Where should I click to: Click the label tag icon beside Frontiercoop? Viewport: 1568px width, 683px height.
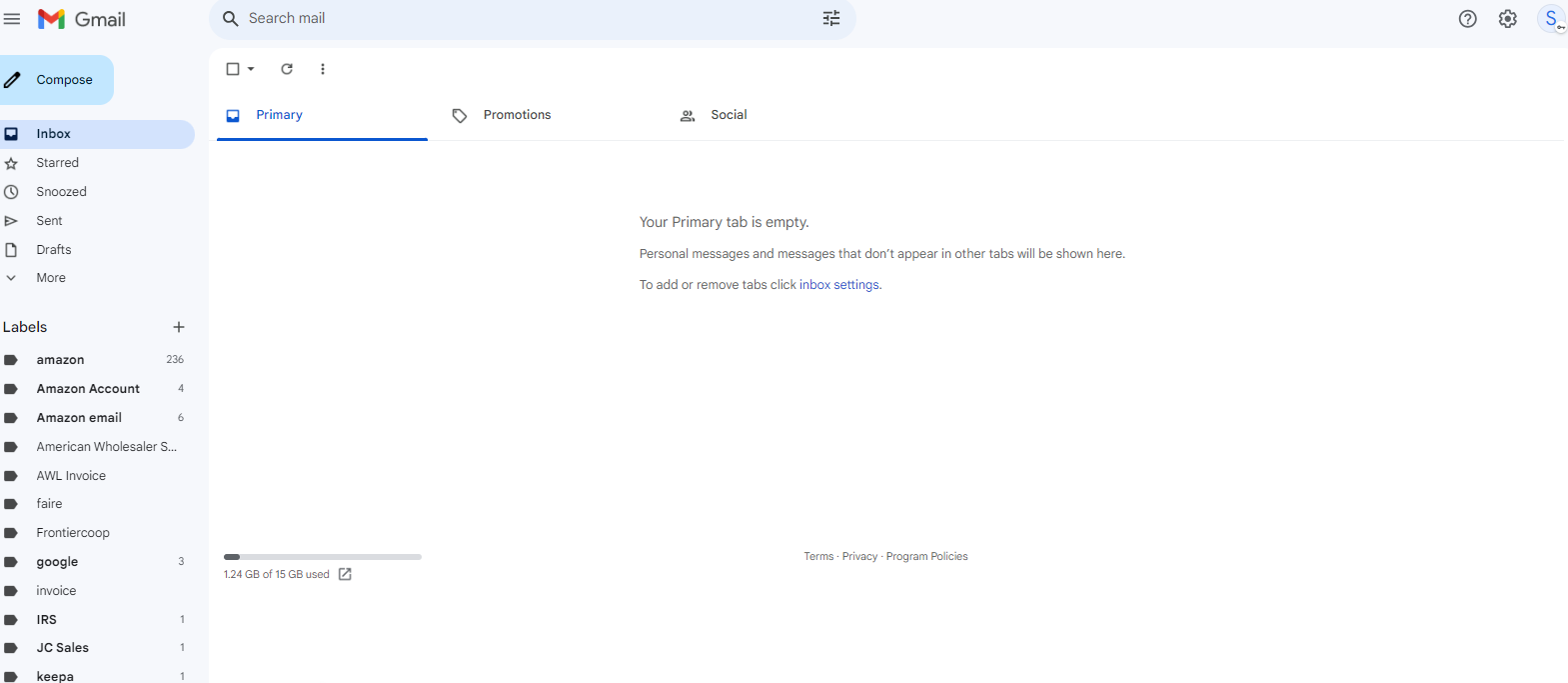click(11, 533)
